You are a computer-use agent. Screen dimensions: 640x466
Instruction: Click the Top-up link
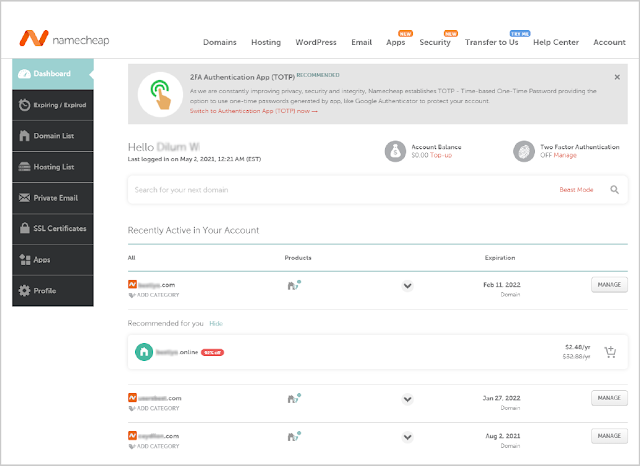coord(441,155)
